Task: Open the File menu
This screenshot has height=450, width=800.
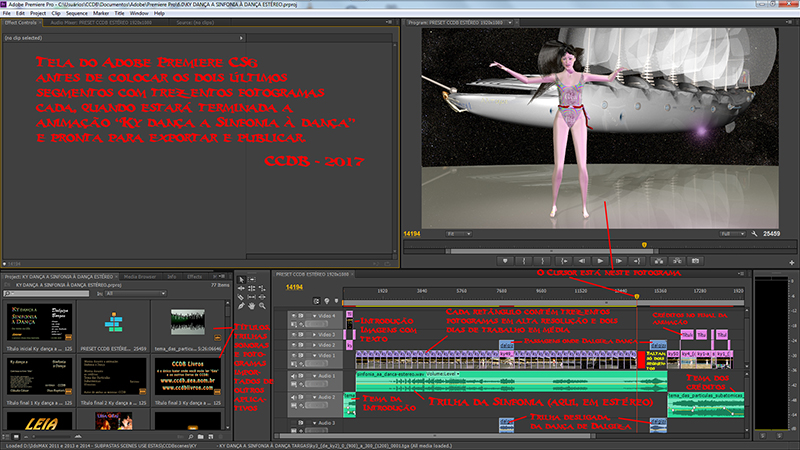Action: pyautogui.click(x=7, y=13)
